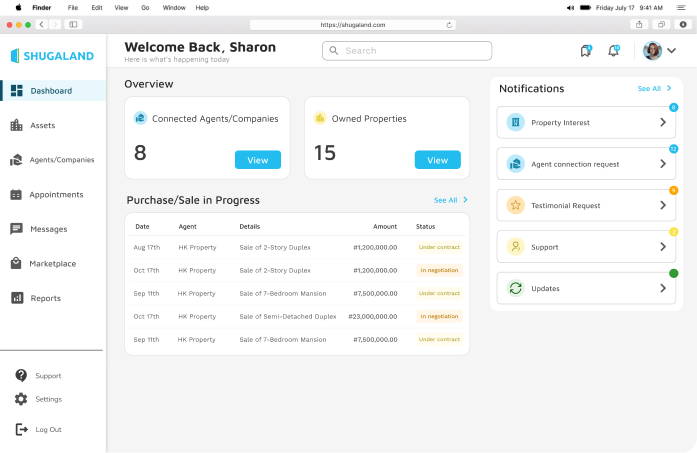The image size is (697, 453).
Task: Click View button for Owned Properties
Action: pos(437,160)
